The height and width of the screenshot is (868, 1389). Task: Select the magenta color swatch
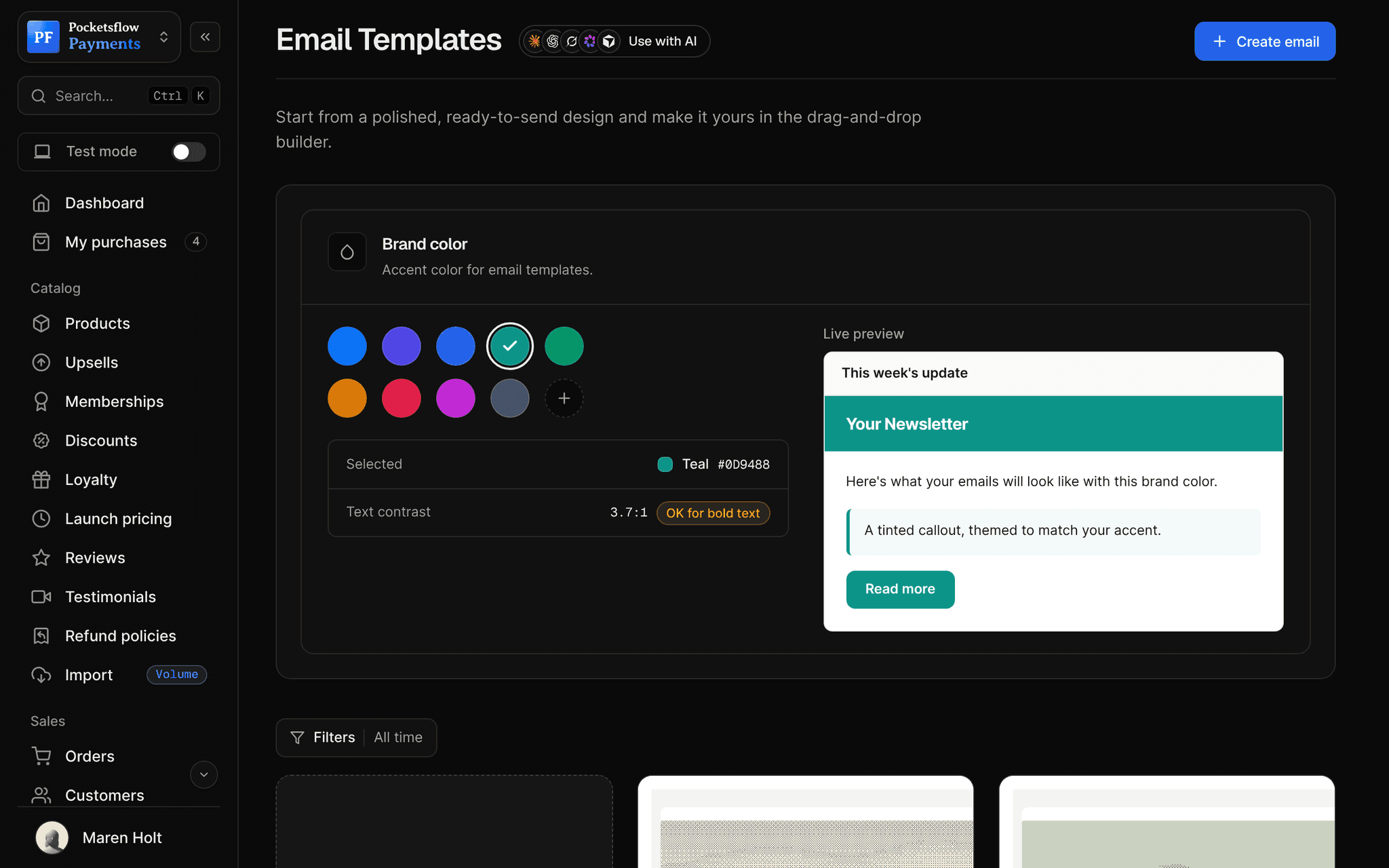[456, 398]
